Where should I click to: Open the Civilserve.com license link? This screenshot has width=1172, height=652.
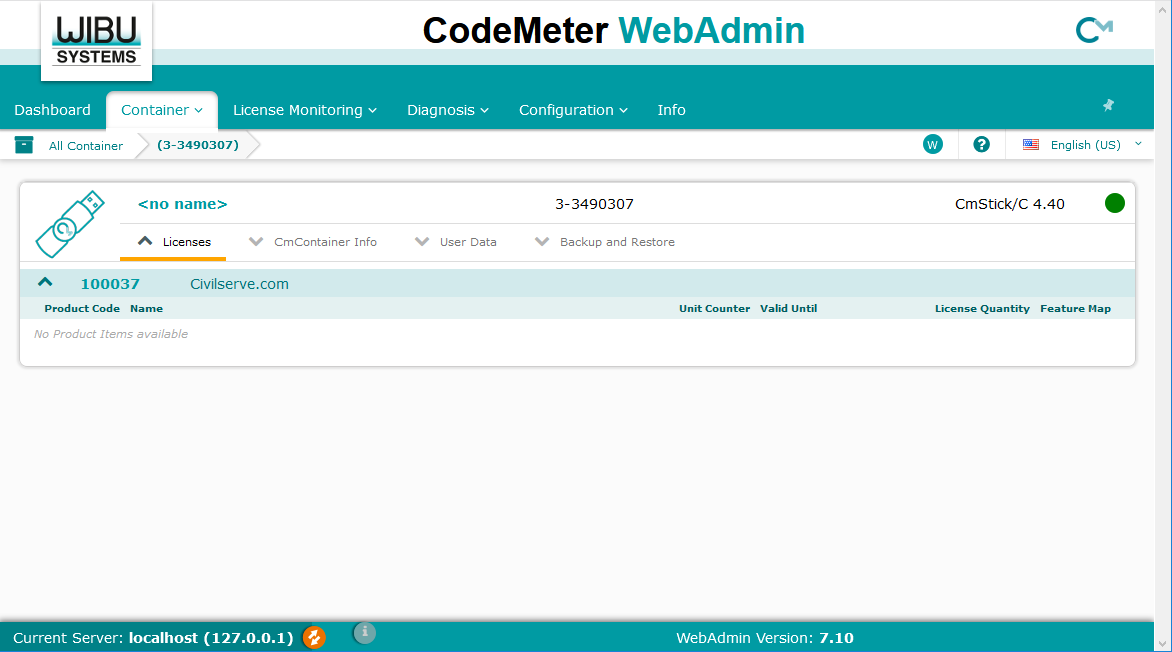[238, 283]
